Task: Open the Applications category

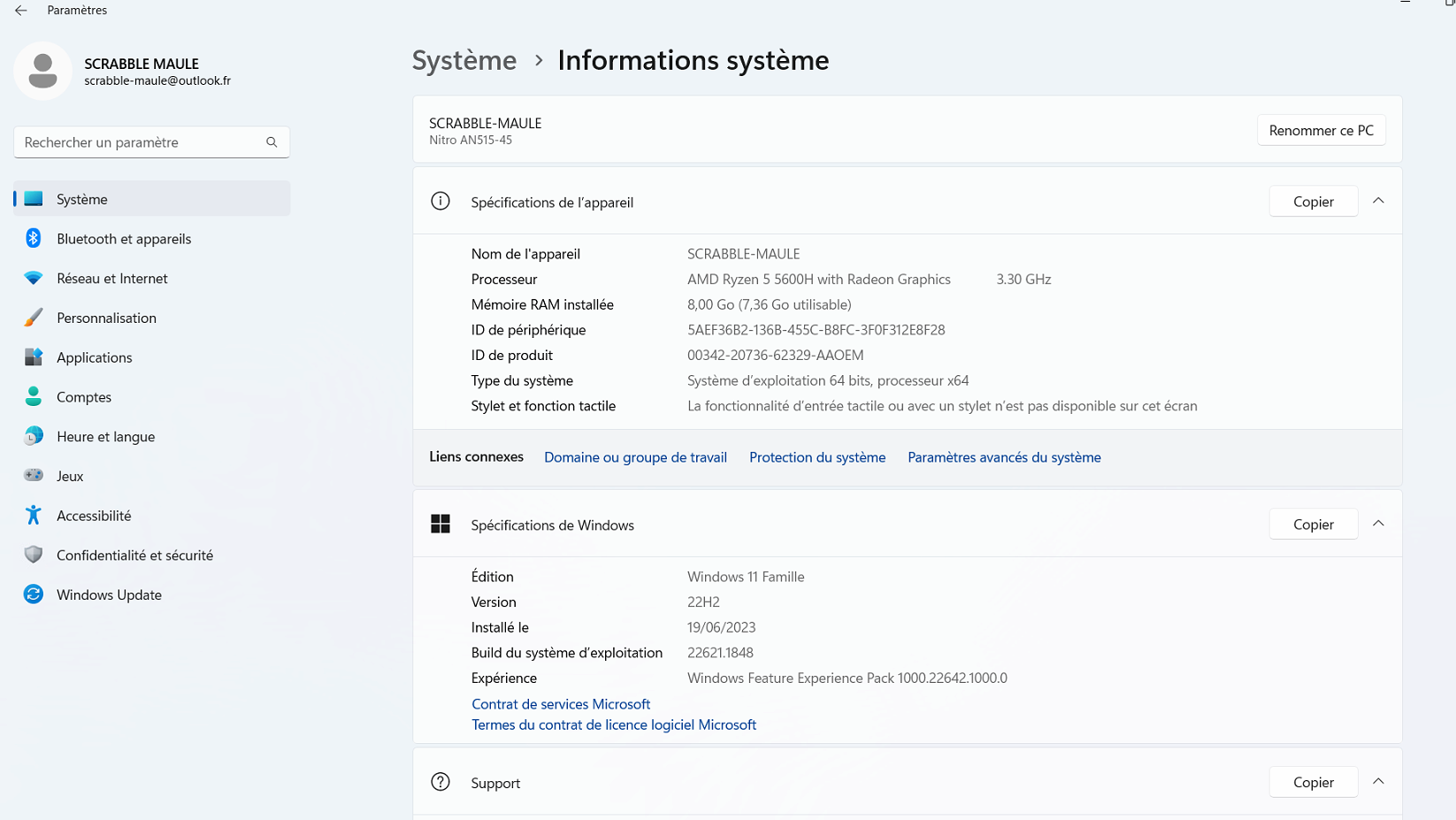Action: pyautogui.click(x=94, y=357)
